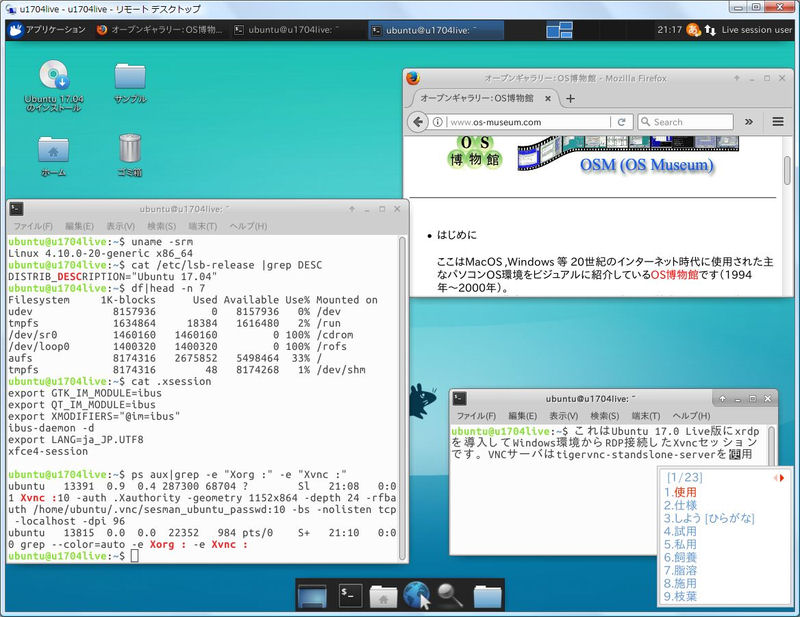Choose candidate 8.施用
Viewport: 800px width, 617px height.
tap(680, 583)
